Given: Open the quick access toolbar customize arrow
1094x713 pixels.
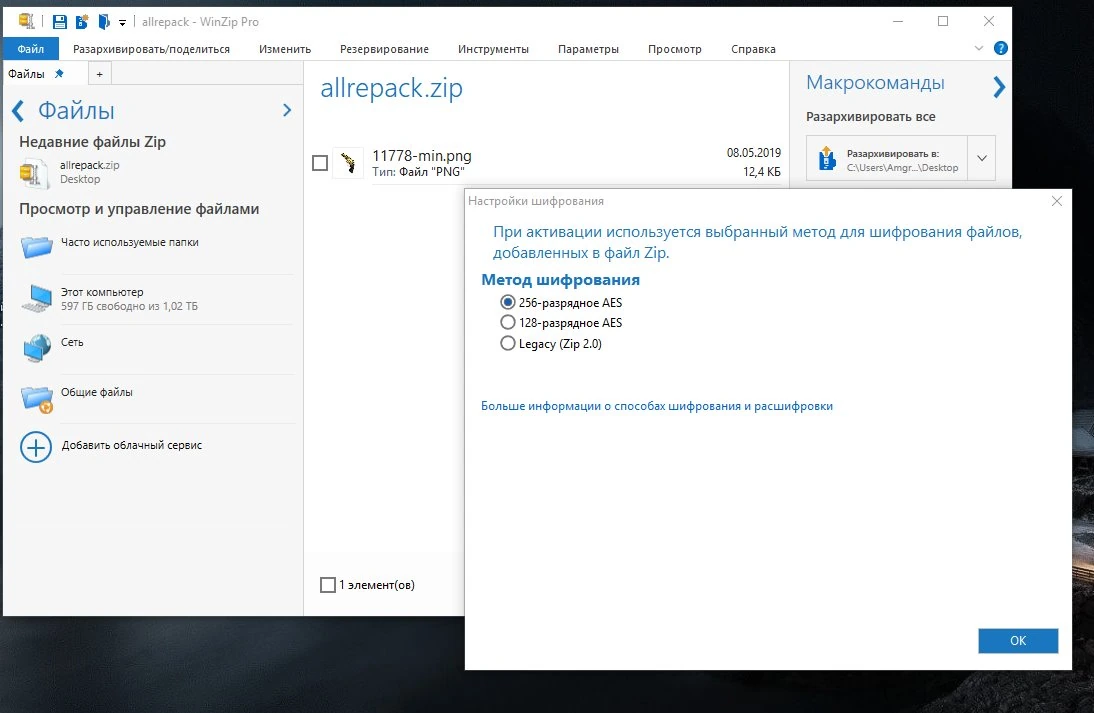Looking at the screenshot, I should pos(122,22).
